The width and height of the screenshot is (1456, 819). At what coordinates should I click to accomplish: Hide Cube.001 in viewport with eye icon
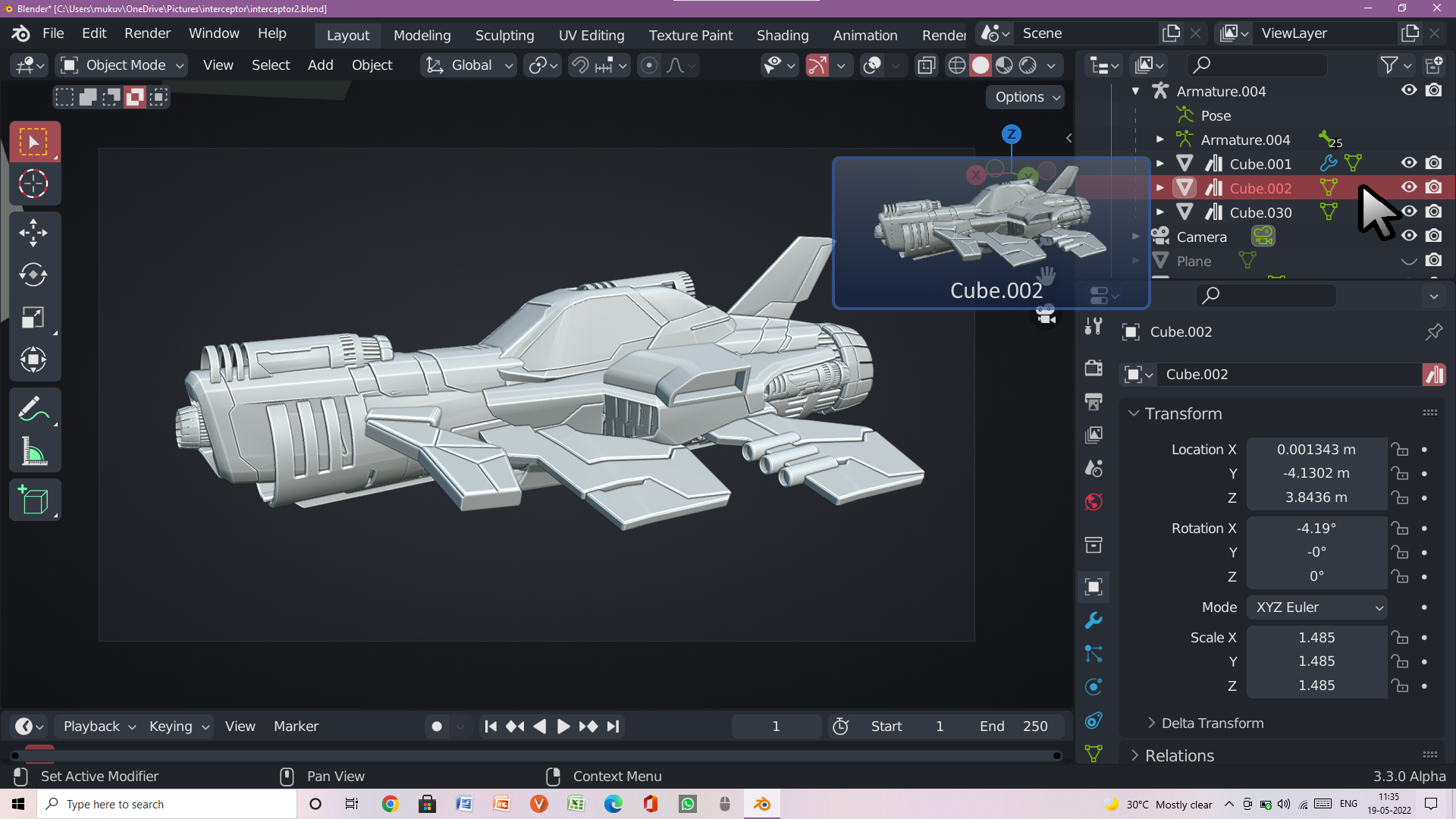1409,163
